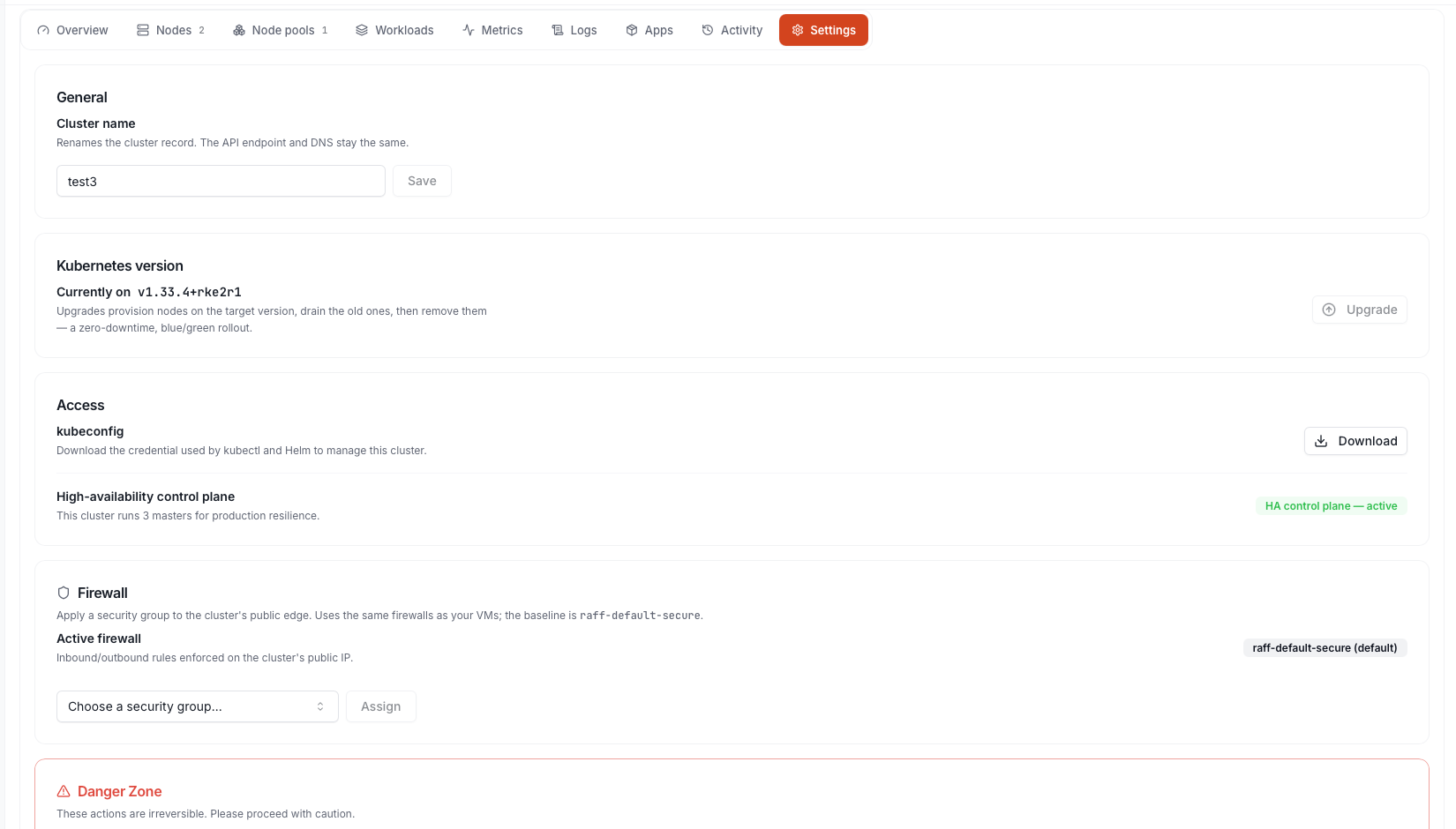The width and height of the screenshot is (1456, 829).
Task: Switch to the Nodes tab
Action: [x=170, y=30]
